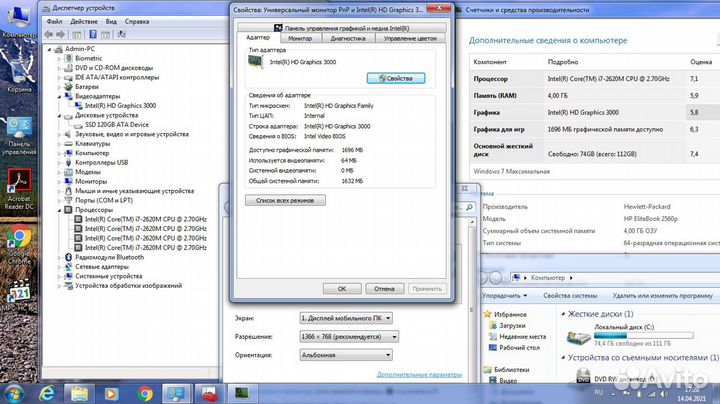Click the network icon in system tray
720x404 pixels.
click(x=651, y=394)
